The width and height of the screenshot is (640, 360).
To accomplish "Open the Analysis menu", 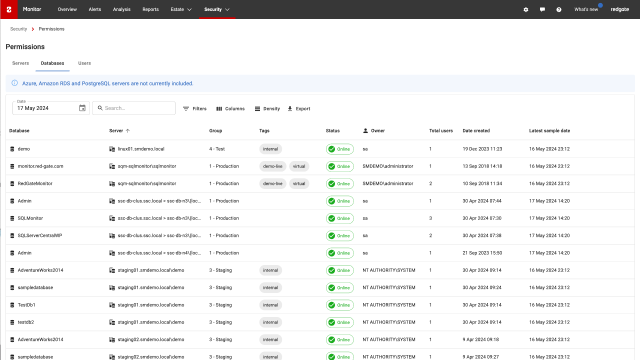I will 122,9.
